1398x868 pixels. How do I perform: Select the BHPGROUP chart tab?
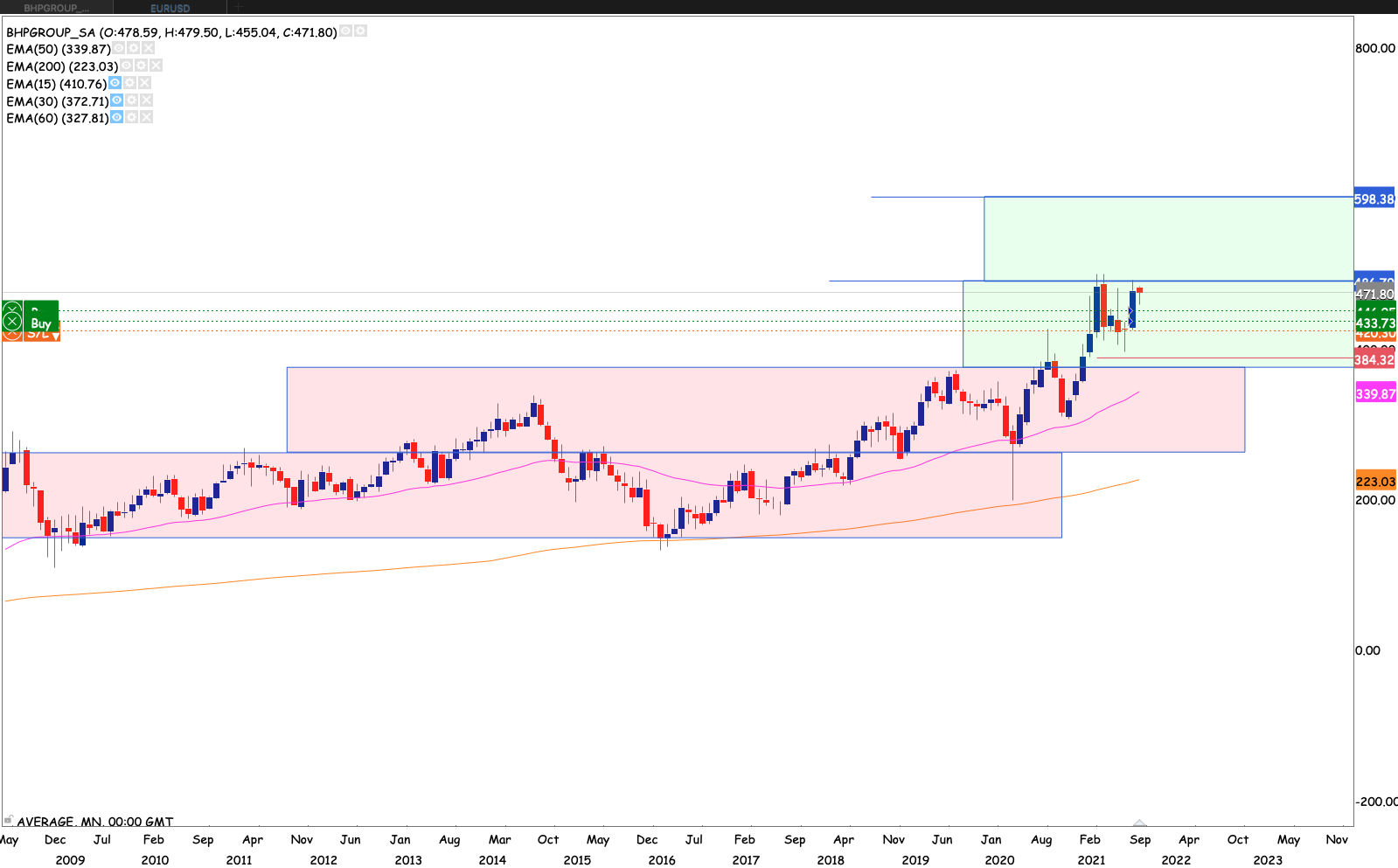click(x=56, y=8)
